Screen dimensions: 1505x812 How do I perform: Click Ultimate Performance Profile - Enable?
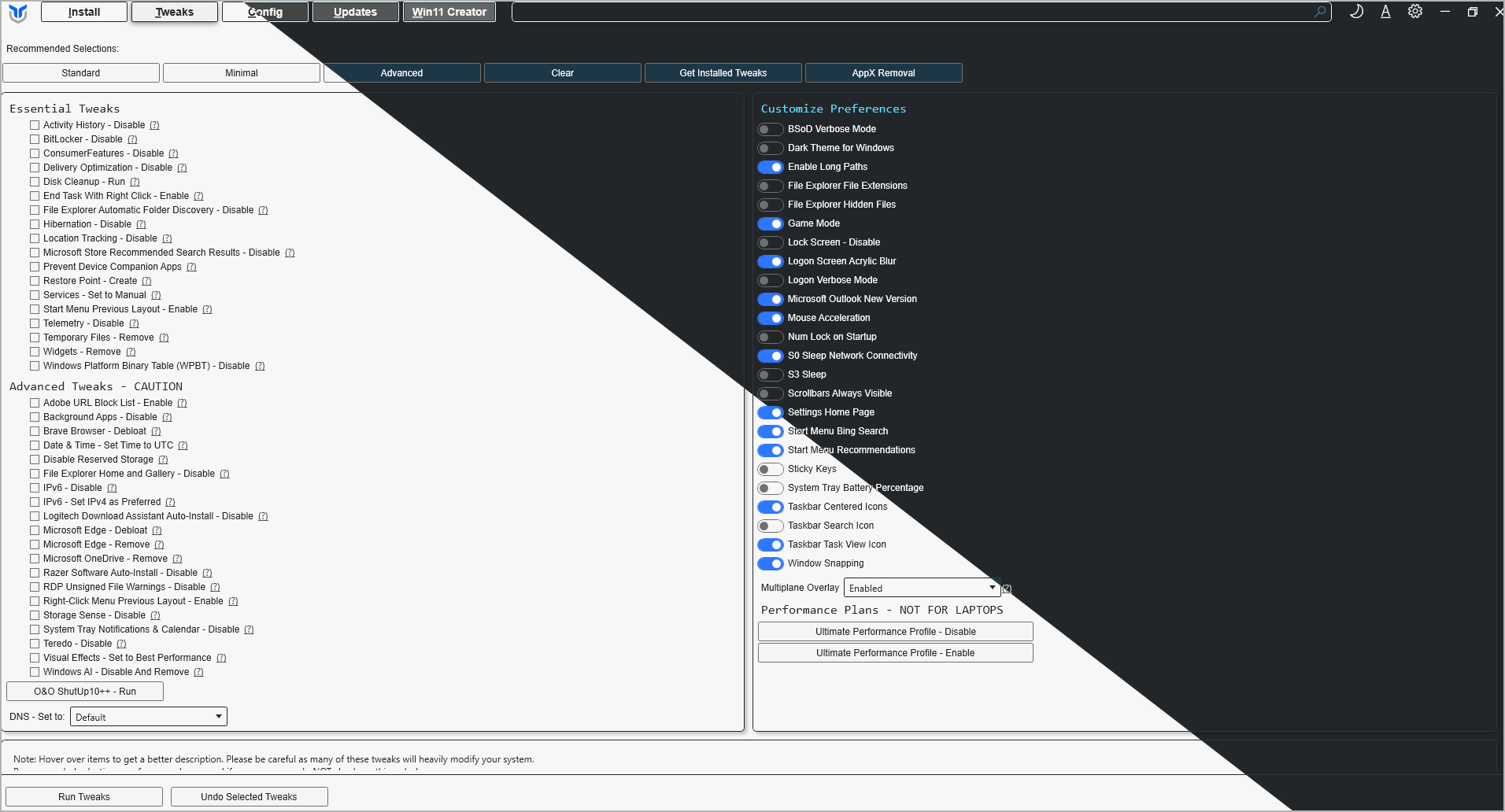[x=896, y=653]
